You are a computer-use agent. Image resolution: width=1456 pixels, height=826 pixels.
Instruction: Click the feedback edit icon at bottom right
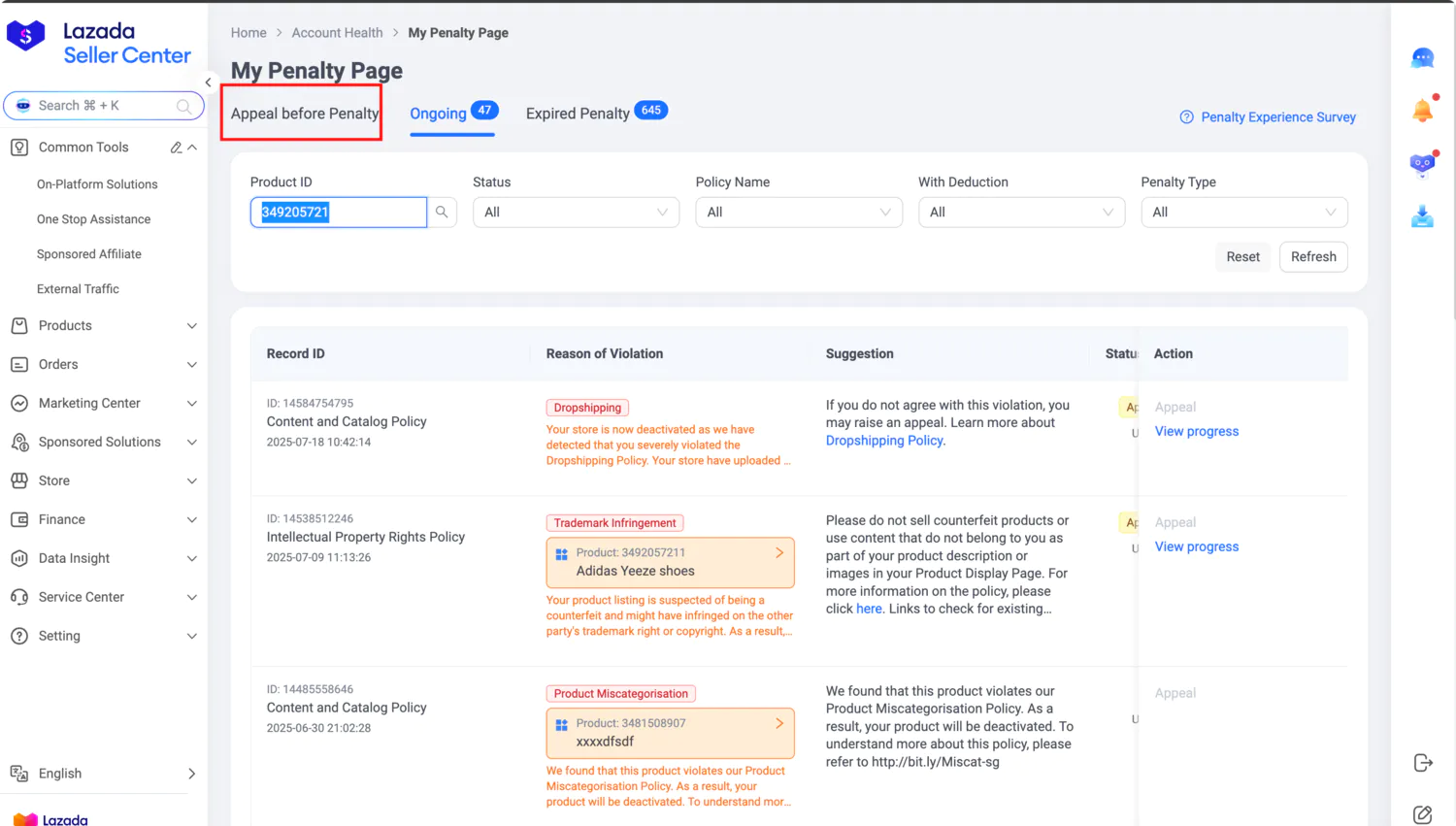pyautogui.click(x=1423, y=814)
